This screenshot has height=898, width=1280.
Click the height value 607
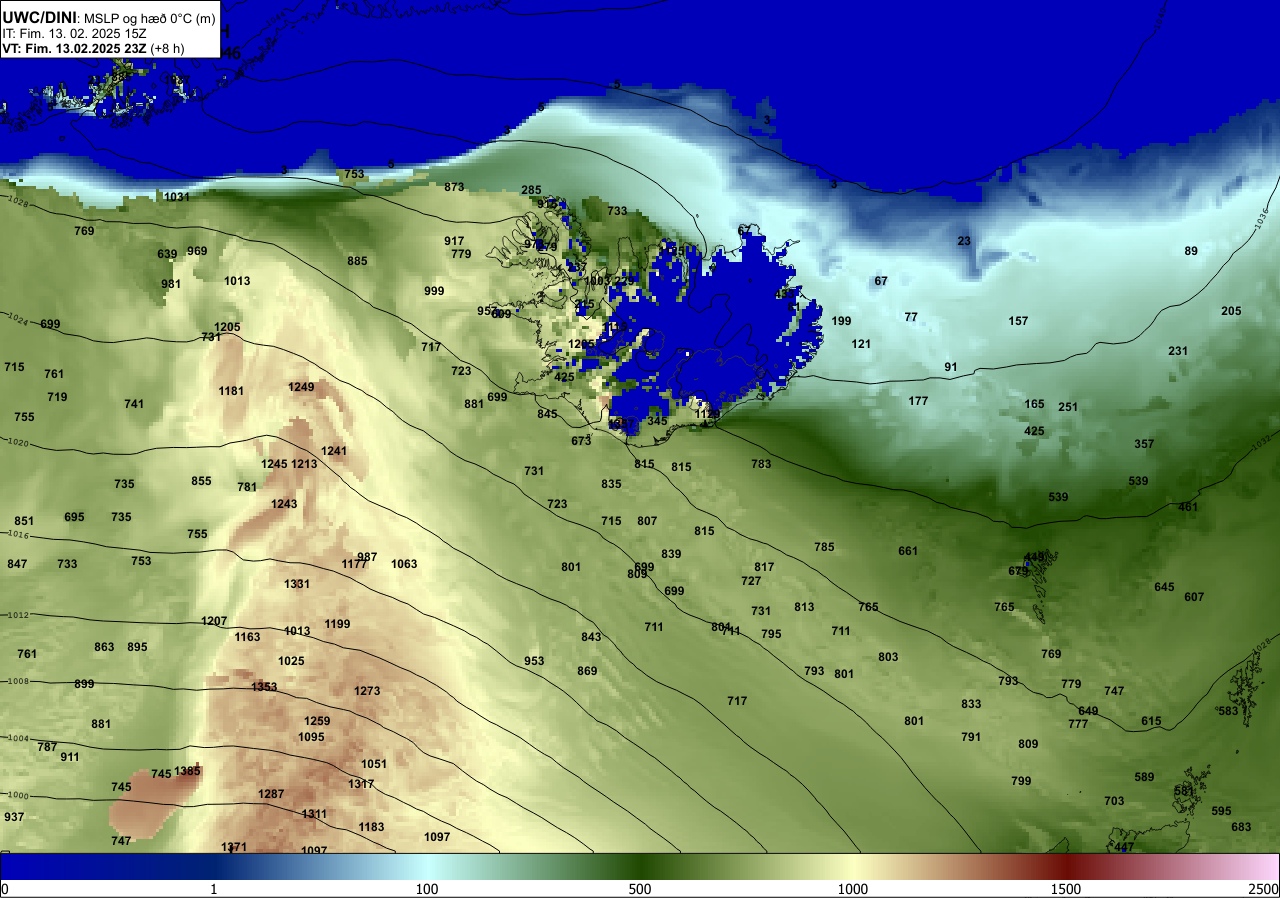click(x=1194, y=597)
